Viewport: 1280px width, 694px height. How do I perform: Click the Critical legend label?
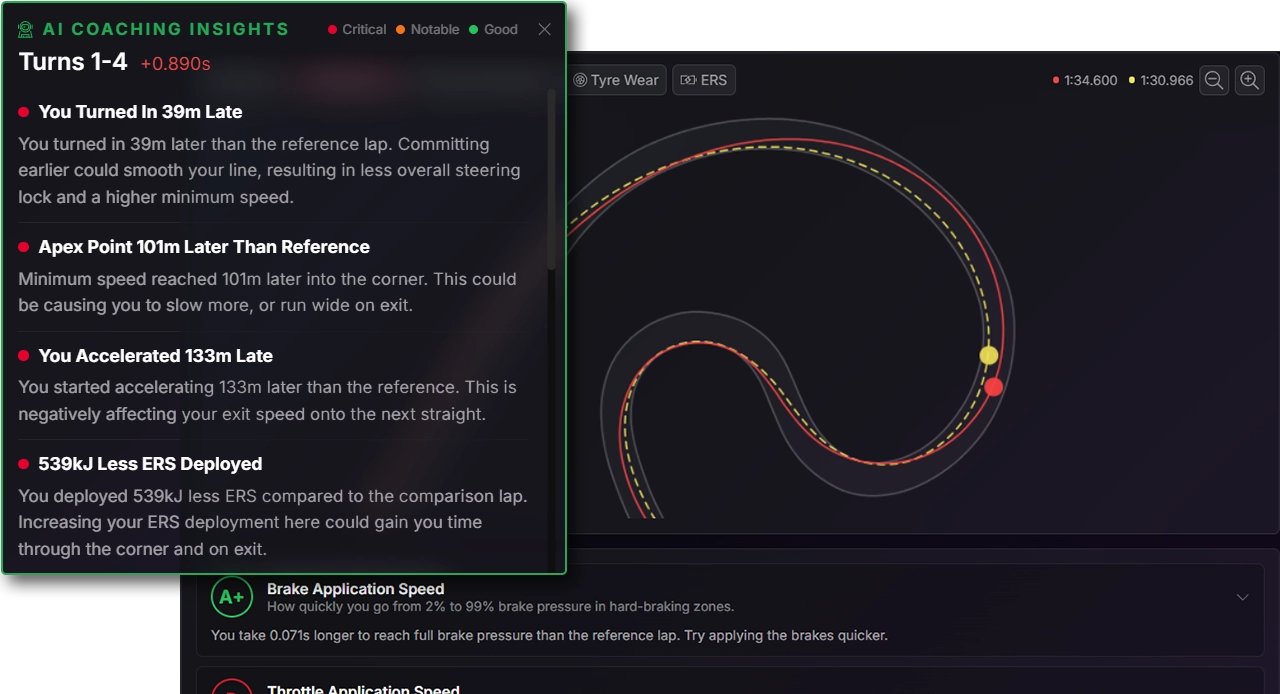pos(364,29)
